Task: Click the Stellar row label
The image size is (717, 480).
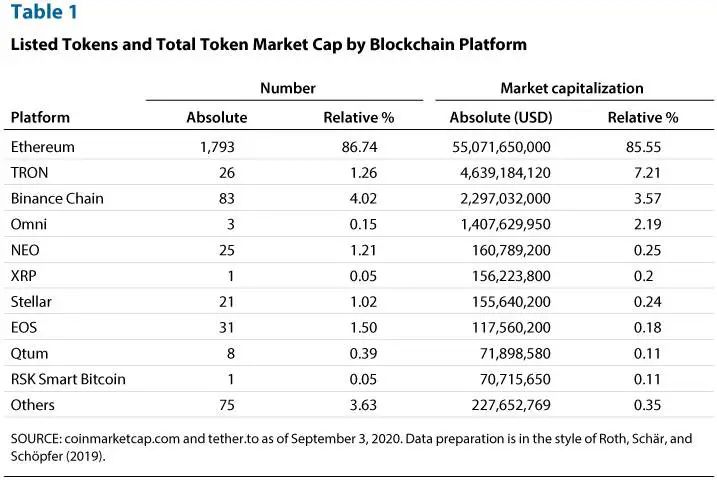Action: [x=31, y=302]
